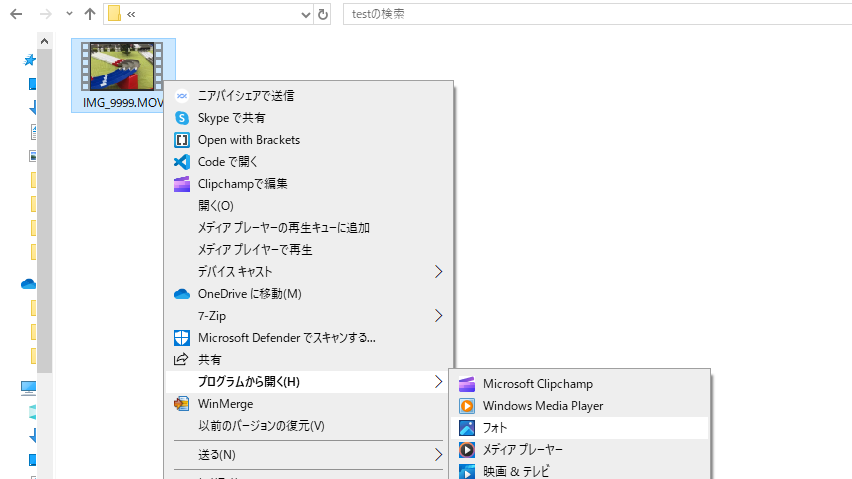Click the share icon beside 共有
852x479 pixels.
point(180,360)
